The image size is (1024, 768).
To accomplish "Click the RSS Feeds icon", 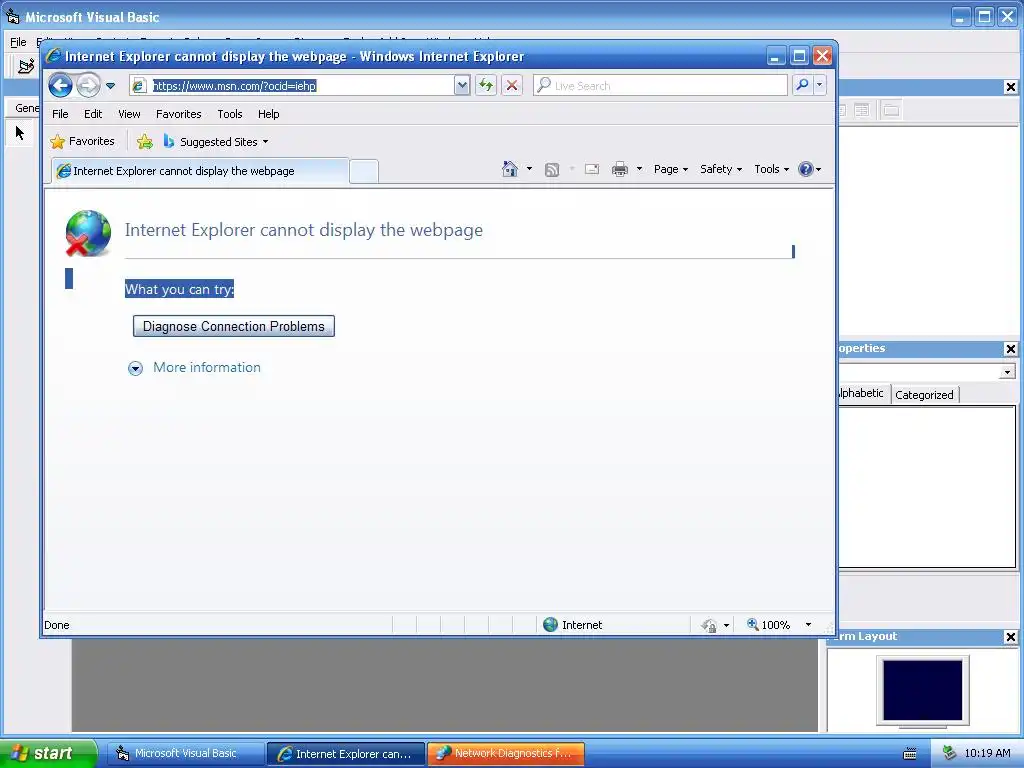I will point(552,170).
